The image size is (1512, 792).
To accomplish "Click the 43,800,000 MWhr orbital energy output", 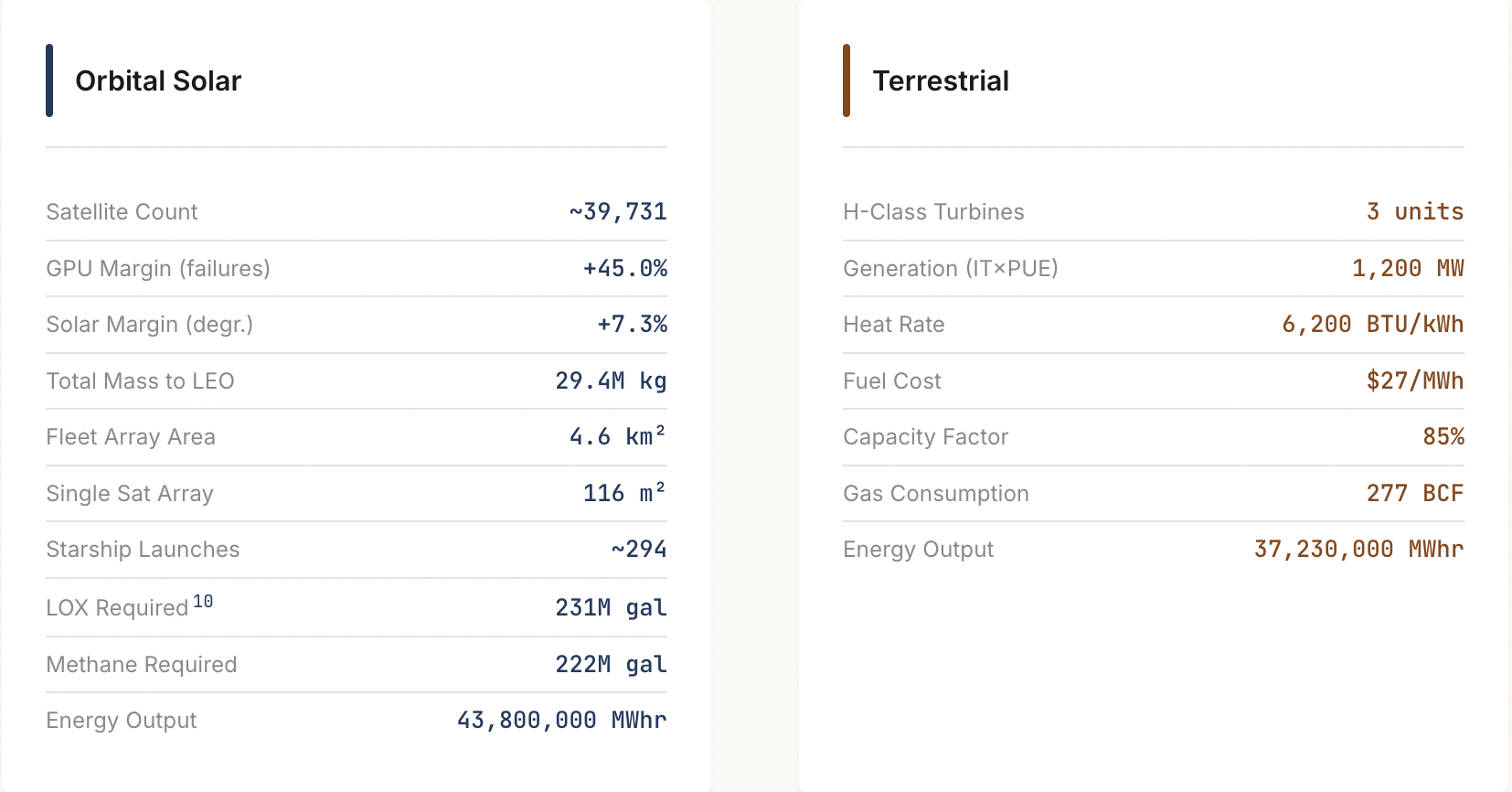I will tap(561, 721).
